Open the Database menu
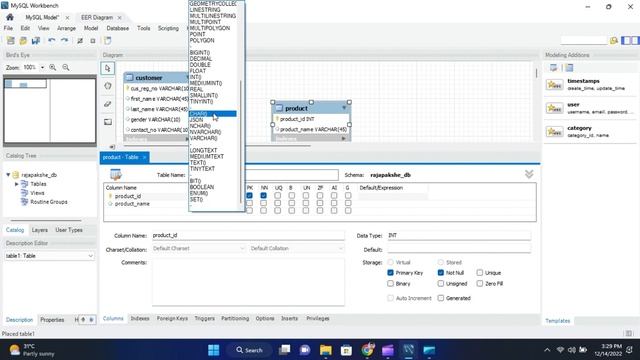Image resolution: width=640 pixels, height=360 pixels. [118, 28]
